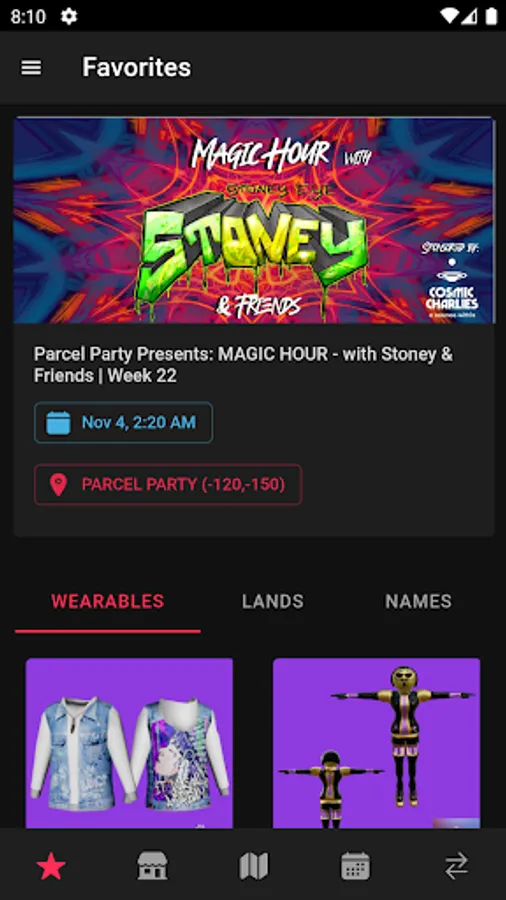Open the settings gear in status bar
506x900 pixels.
pyautogui.click(x=69, y=16)
